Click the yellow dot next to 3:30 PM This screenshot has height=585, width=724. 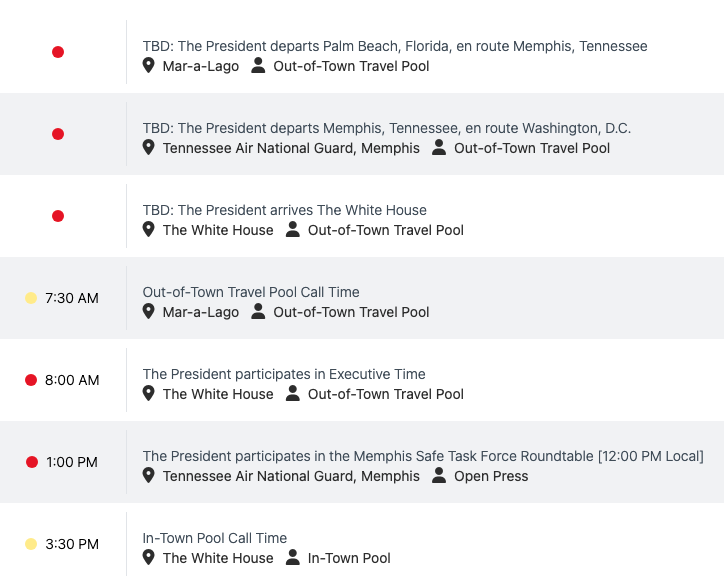(31, 544)
